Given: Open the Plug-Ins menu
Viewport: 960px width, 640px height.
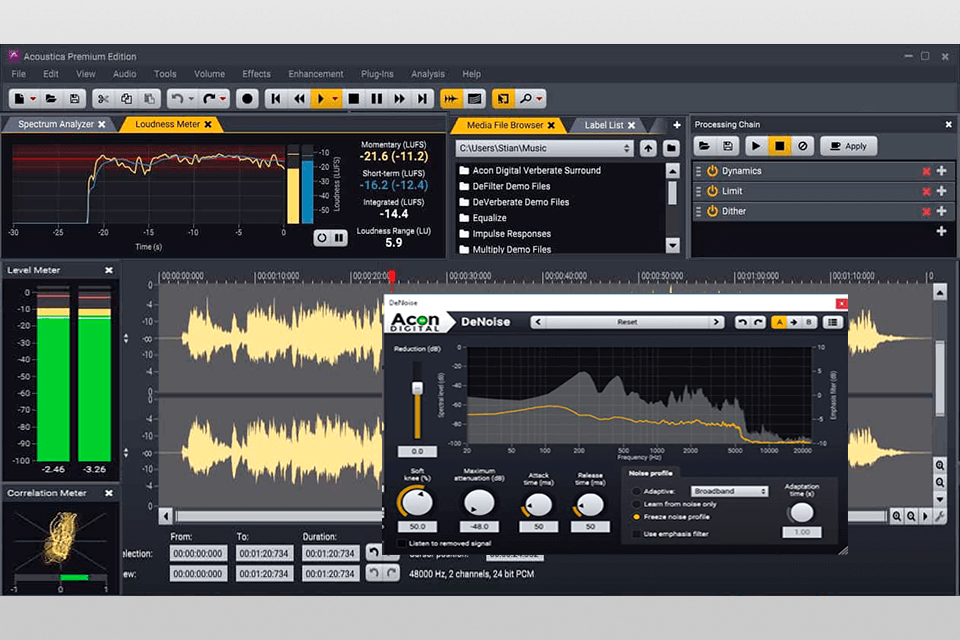Looking at the screenshot, I should click(x=377, y=73).
